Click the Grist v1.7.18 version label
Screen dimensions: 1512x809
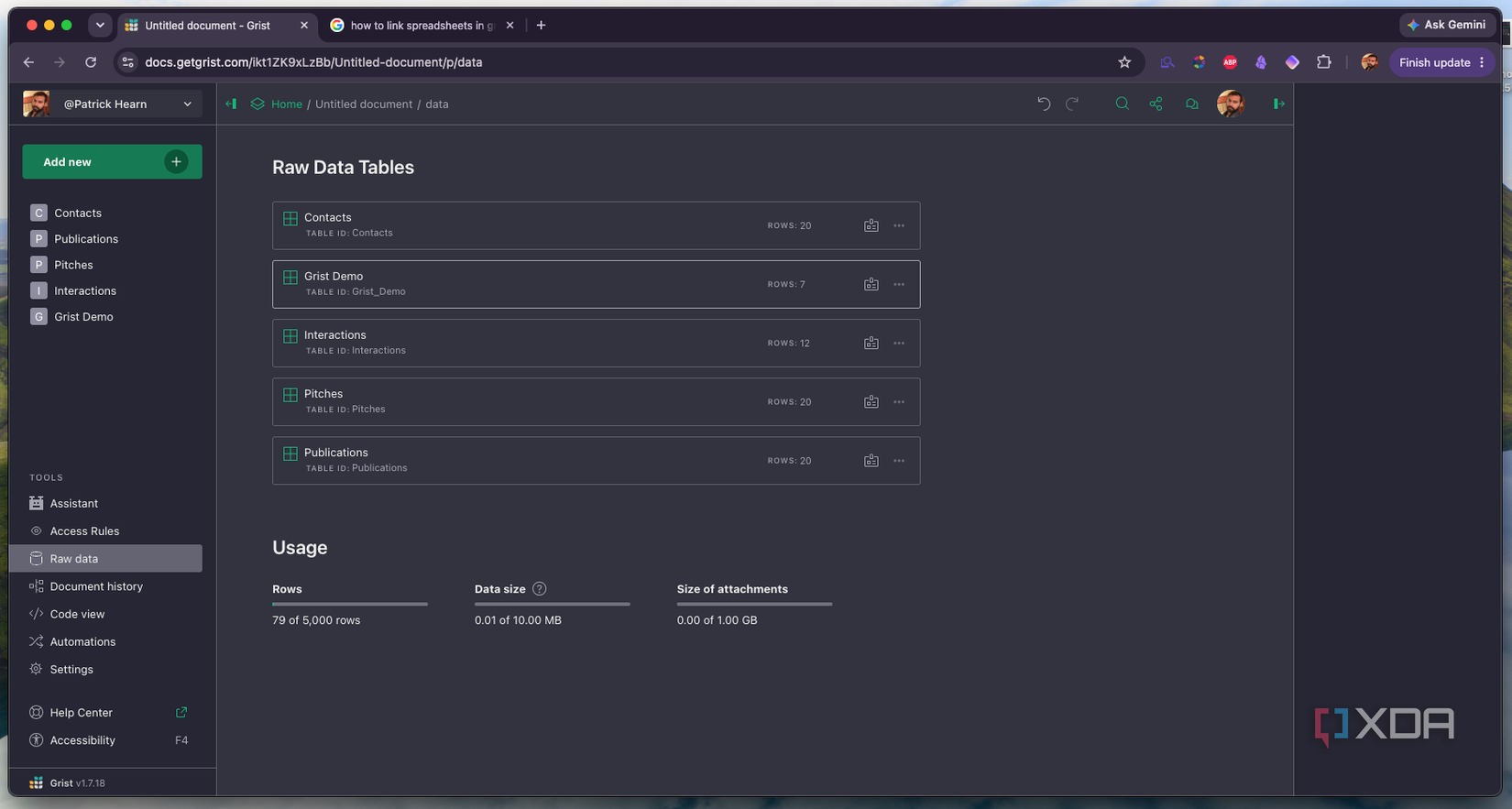pyautogui.click(x=78, y=783)
